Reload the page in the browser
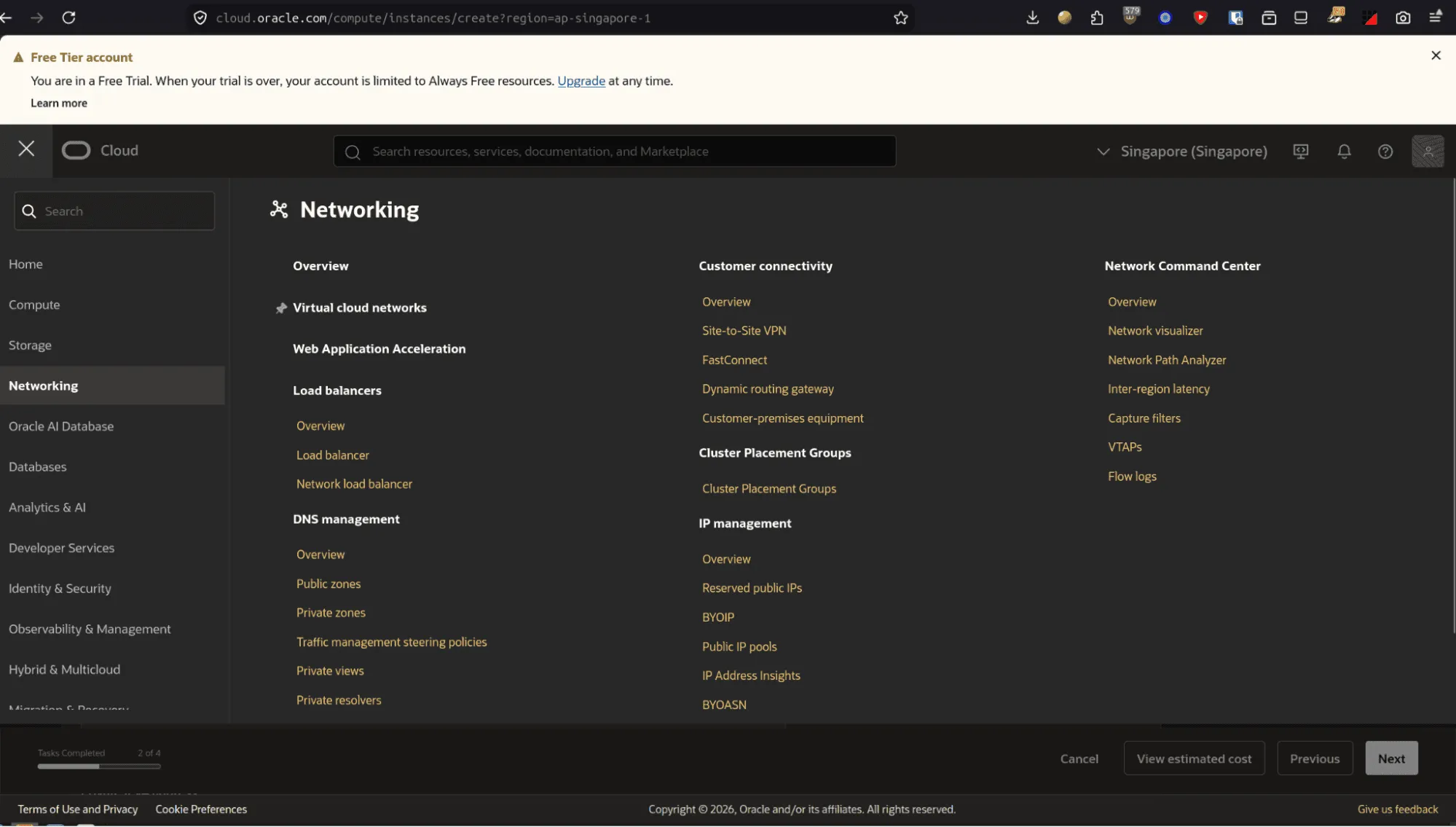 (x=68, y=17)
